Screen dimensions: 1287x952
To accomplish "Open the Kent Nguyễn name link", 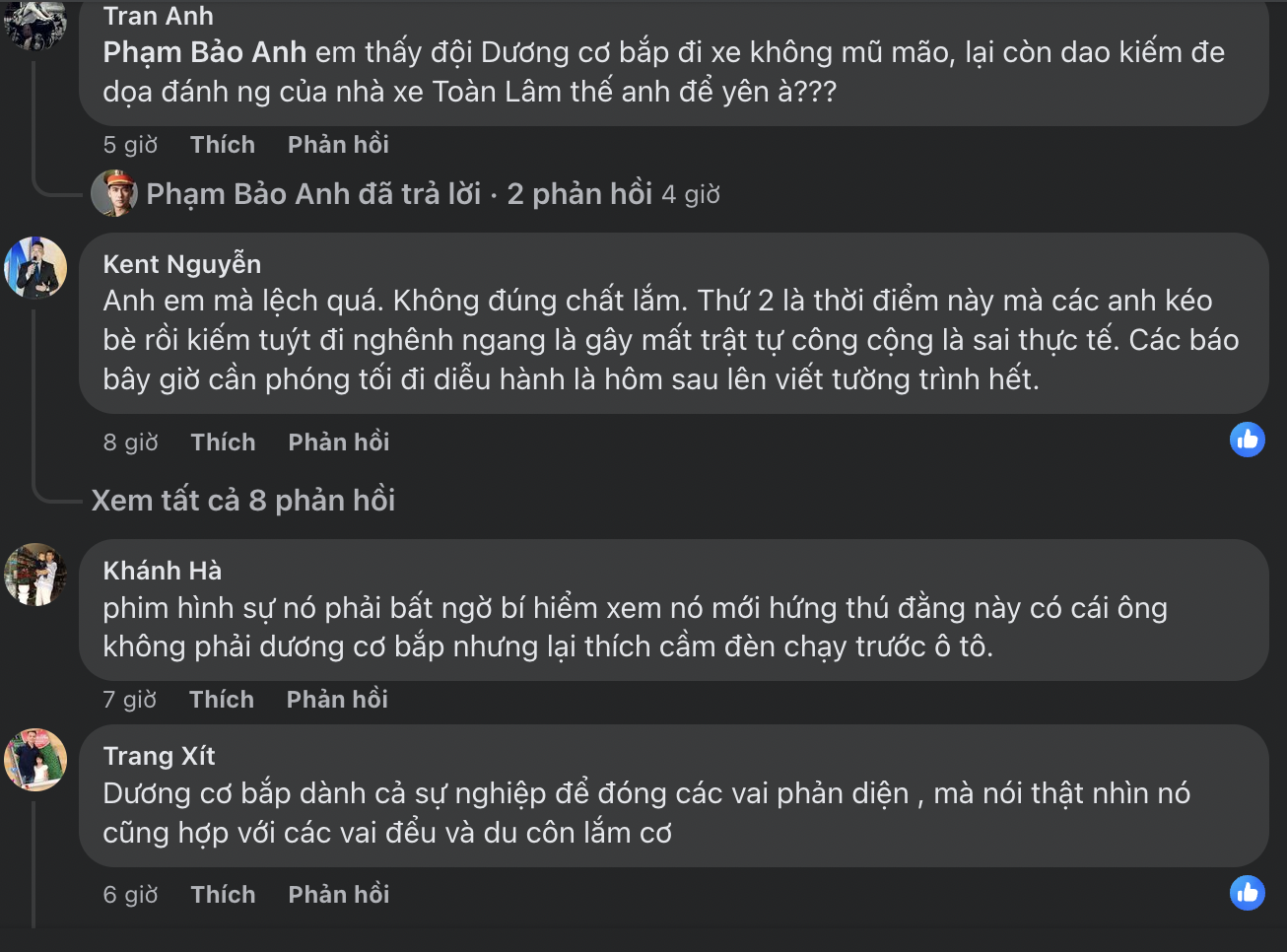I will 182,264.
